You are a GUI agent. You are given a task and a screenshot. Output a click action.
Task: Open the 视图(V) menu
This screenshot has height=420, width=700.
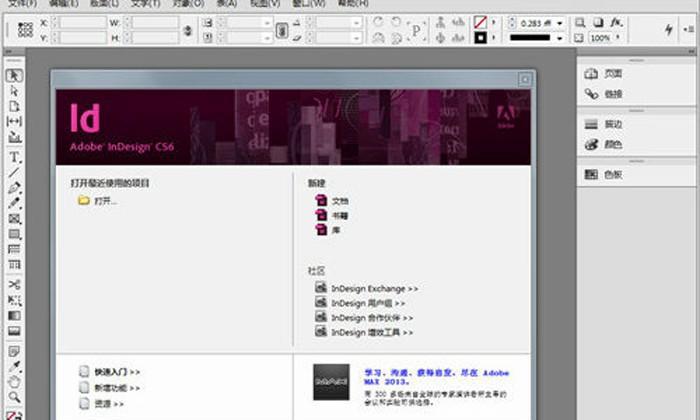tap(265, 4)
